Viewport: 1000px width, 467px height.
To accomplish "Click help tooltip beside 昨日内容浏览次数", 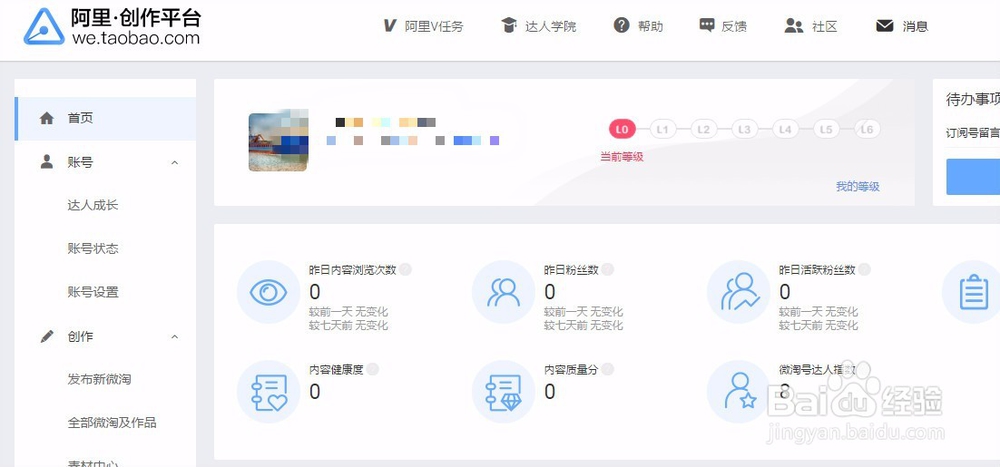I will 406,270.
